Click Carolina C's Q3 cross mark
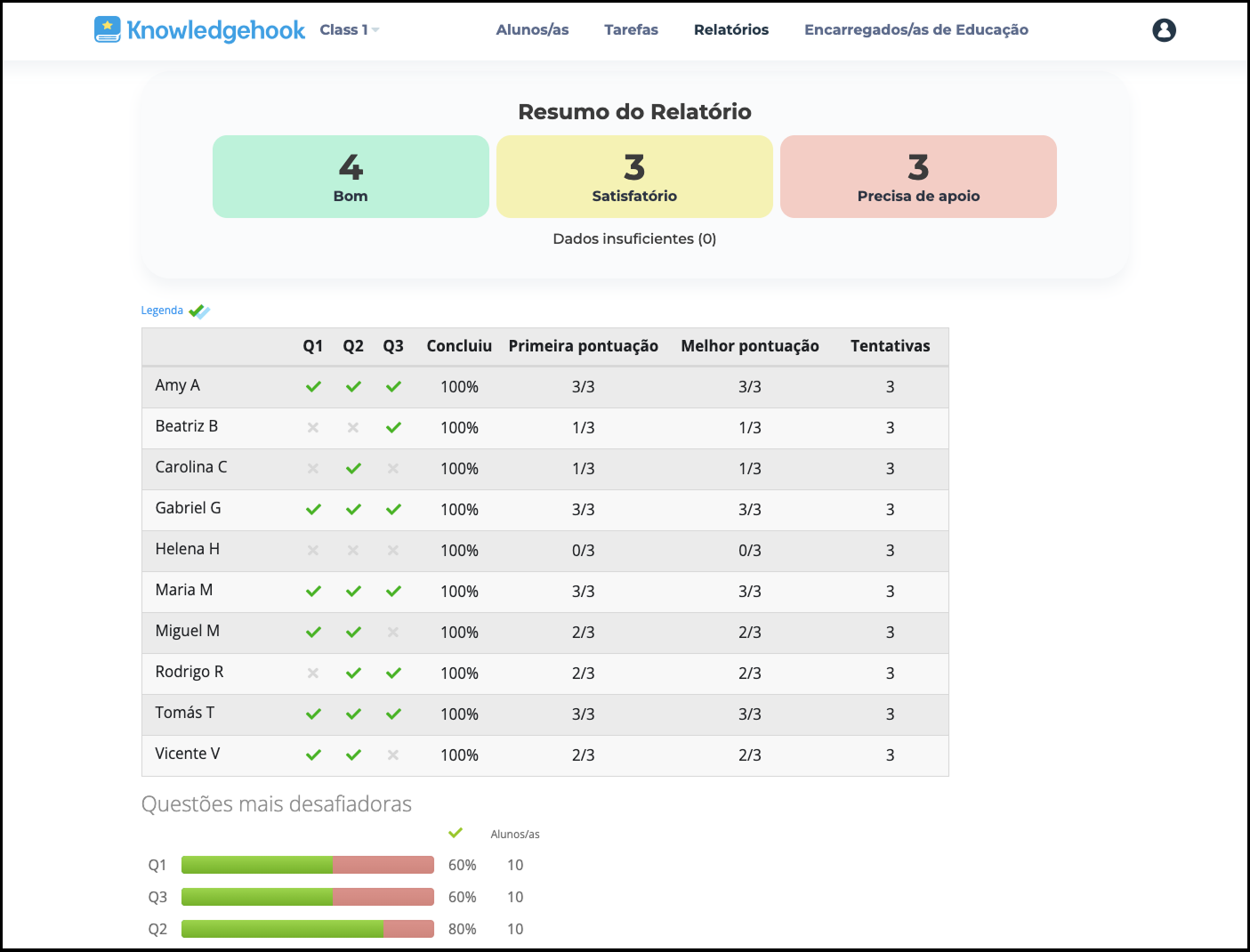 click(393, 469)
